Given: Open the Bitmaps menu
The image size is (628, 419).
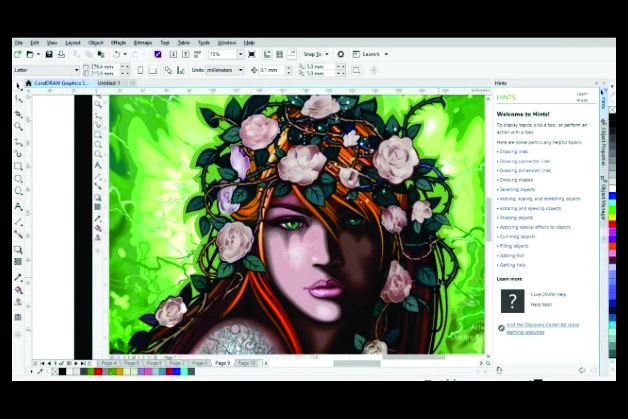Looking at the screenshot, I should 143,42.
